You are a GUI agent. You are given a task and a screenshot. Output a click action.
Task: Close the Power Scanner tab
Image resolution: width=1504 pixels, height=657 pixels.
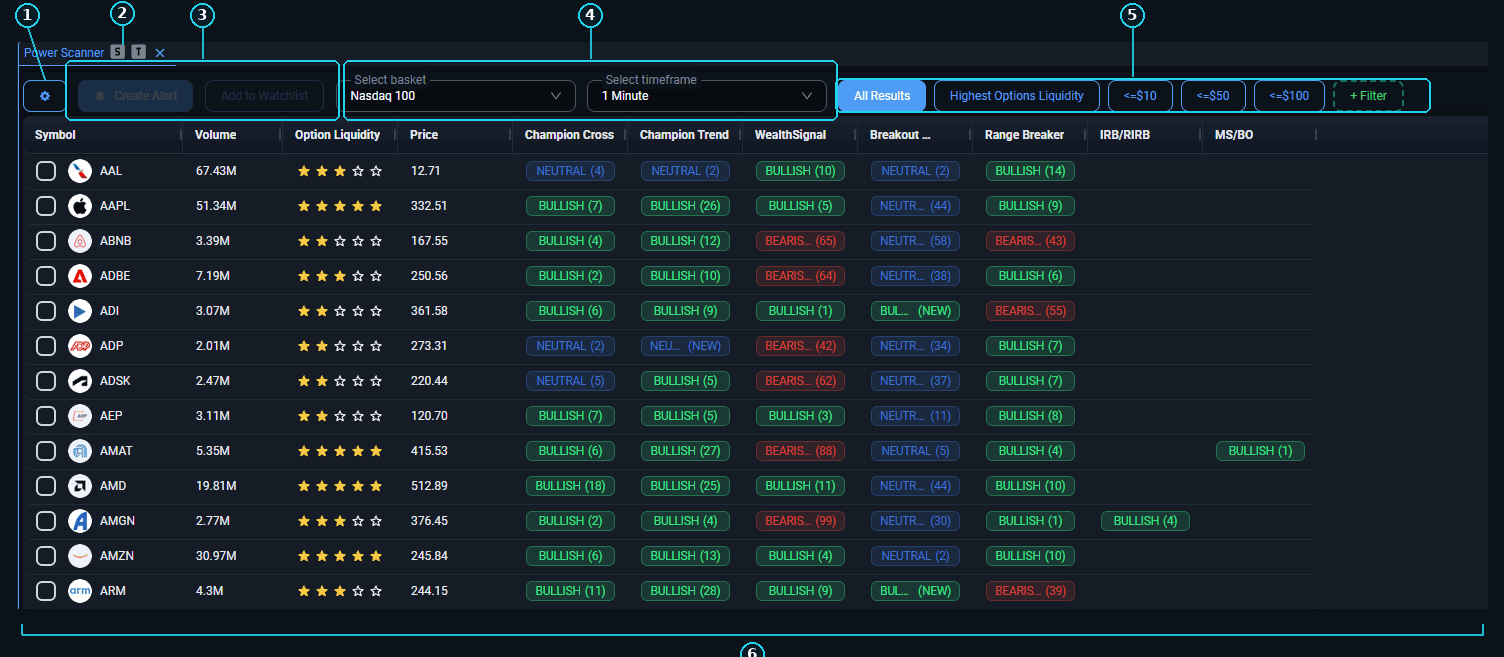[x=160, y=52]
